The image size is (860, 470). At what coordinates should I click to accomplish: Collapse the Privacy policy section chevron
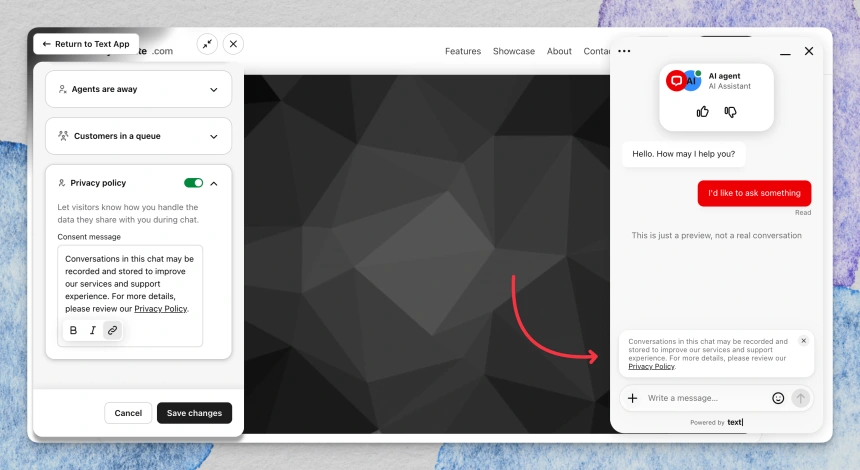tap(214, 183)
